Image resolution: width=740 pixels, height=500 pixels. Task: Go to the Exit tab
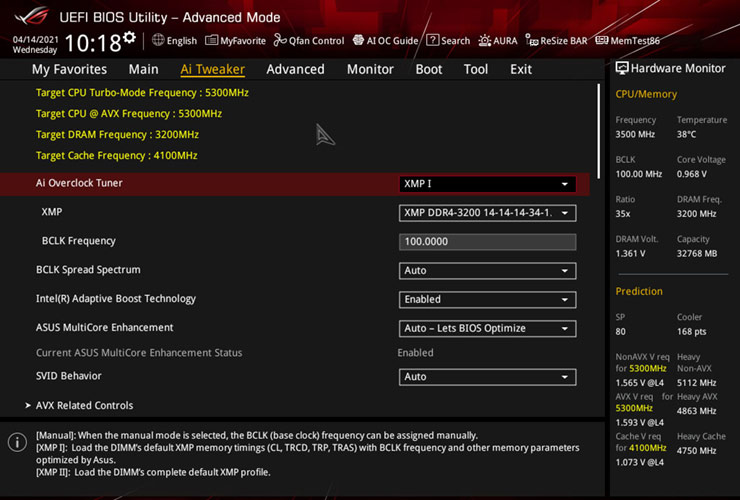(x=521, y=69)
